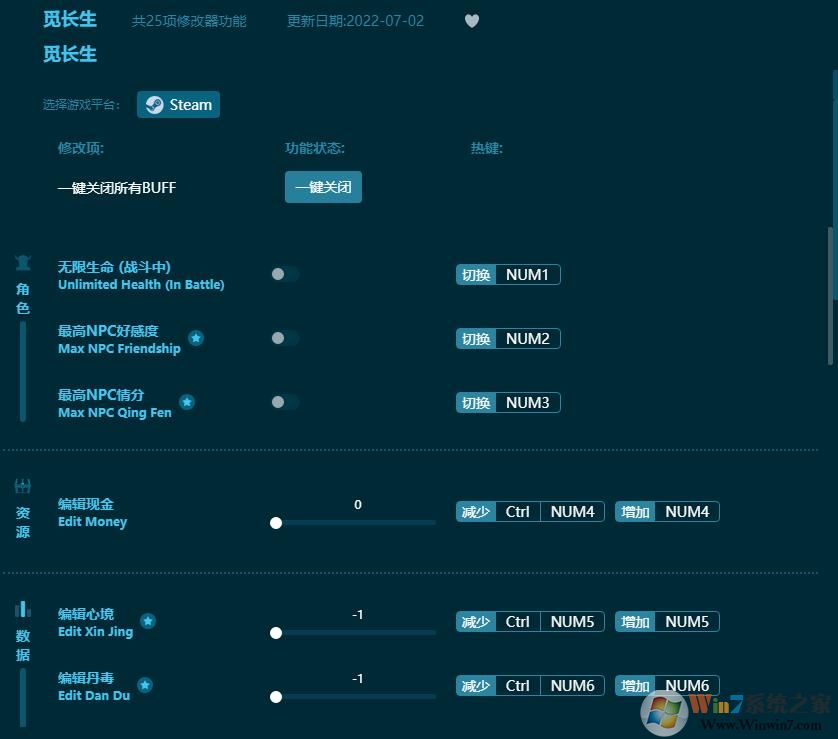The width and height of the screenshot is (838, 739).
Task: Click the heart favorite icon beside the update date
Action: coord(471,20)
